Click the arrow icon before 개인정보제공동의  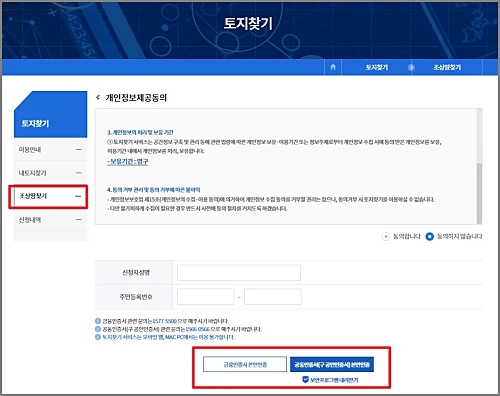click(98, 97)
